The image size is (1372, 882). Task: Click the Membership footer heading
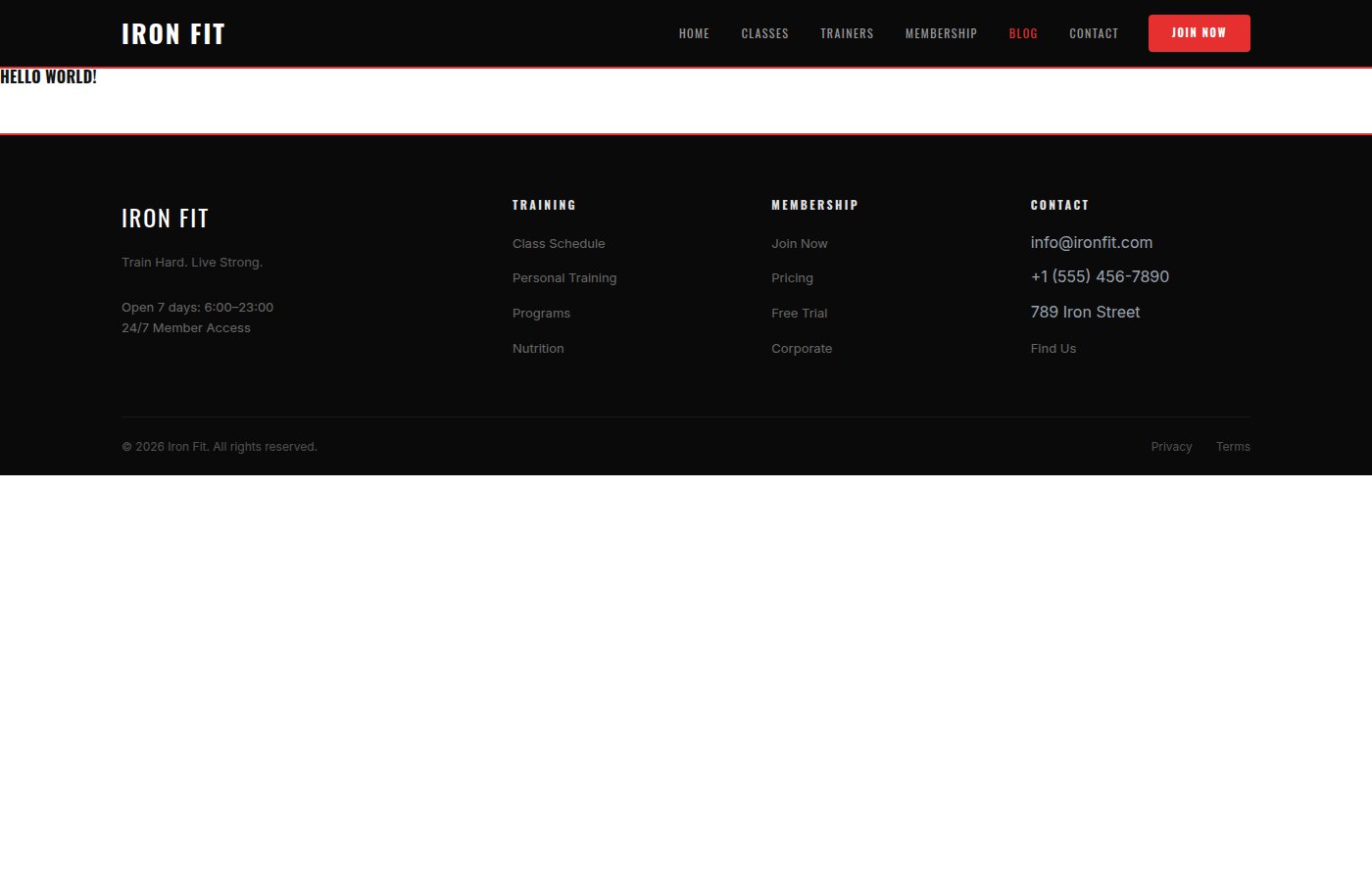point(814,205)
